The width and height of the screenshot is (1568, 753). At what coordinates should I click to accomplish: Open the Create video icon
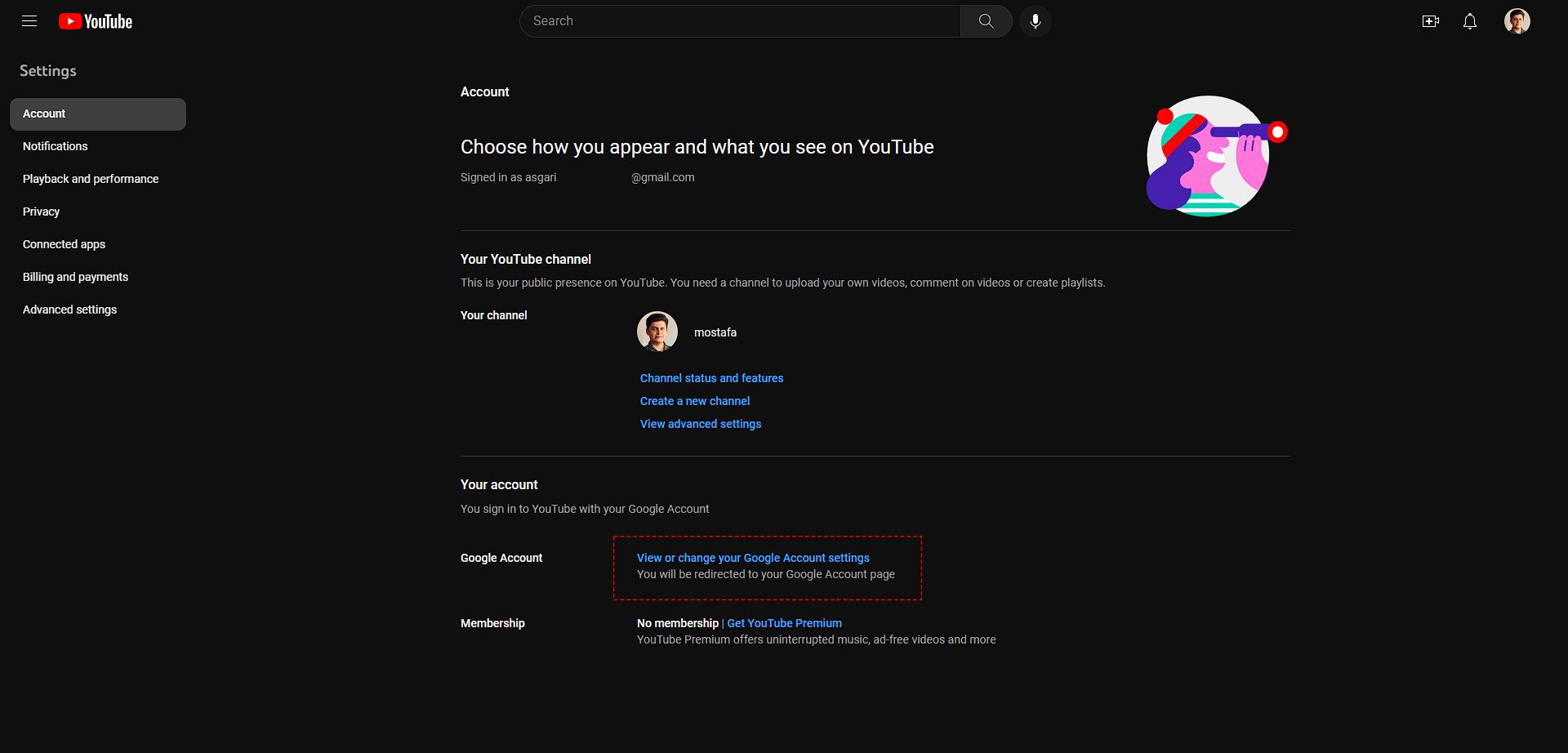pyautogui.click(x=1431, y=21)
